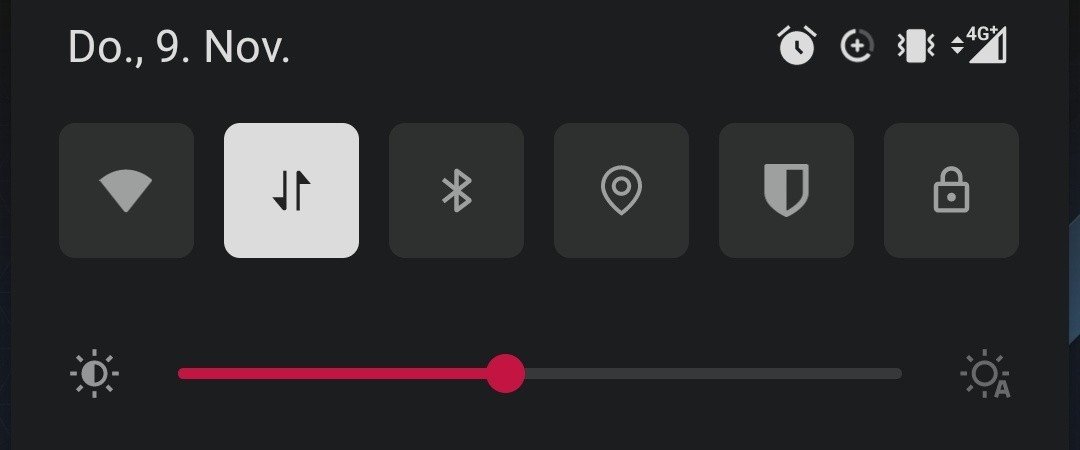Image resolution: width=1080 pixels, height=450 pixels.
Task: Set brightness to minimum at slider's left end
Action: click(182, 374)
